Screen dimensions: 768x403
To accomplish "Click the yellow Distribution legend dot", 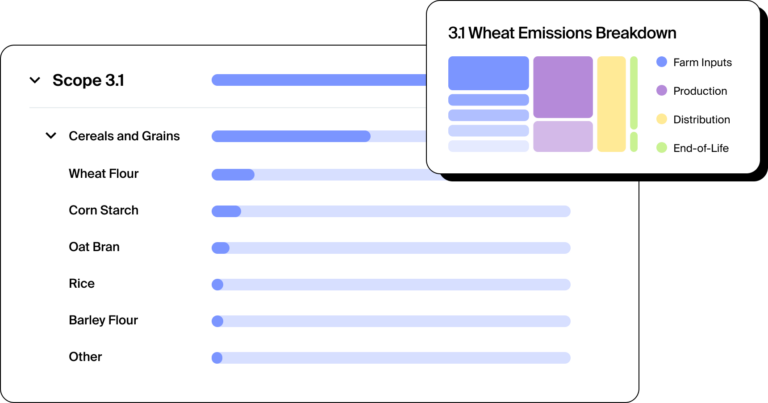I will 662,119.
